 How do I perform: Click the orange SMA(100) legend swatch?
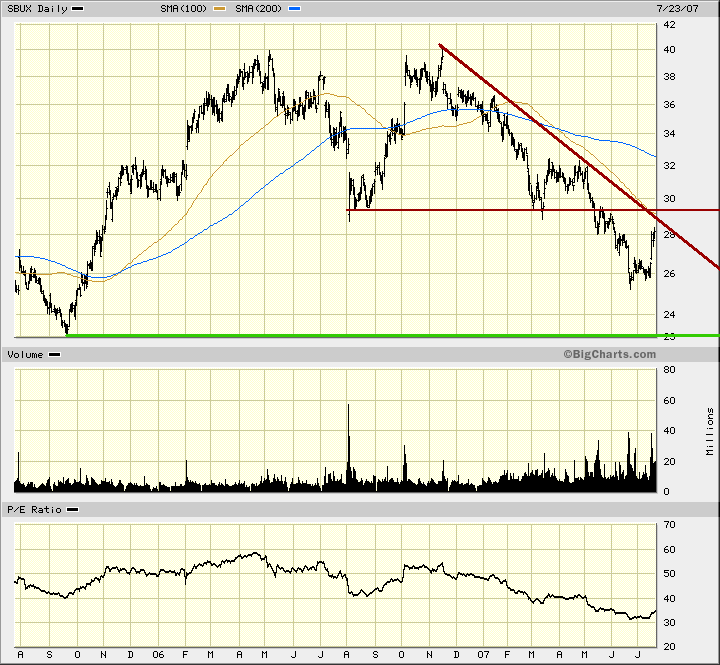coord(219,9)
